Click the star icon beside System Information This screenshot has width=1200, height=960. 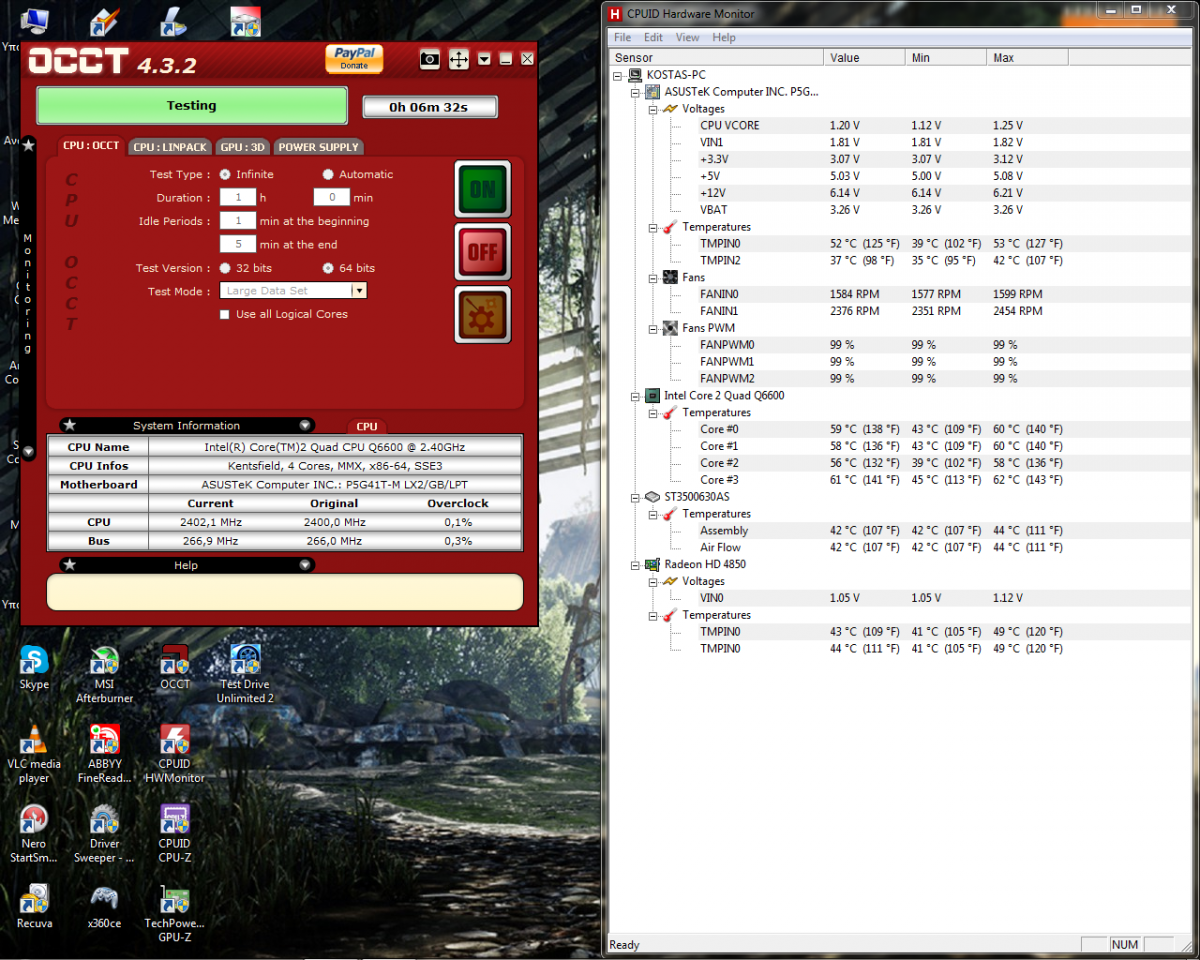[70, 426]
